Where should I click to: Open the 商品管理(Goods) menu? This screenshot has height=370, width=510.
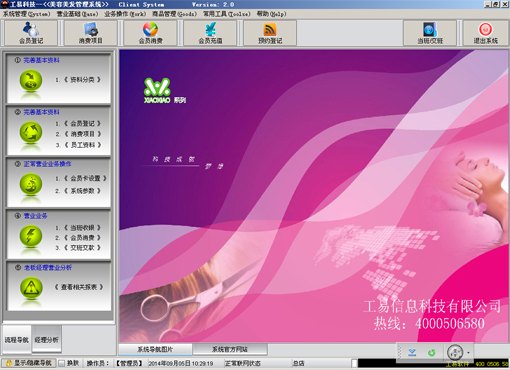pyautogui.click(x=174, y=14)
